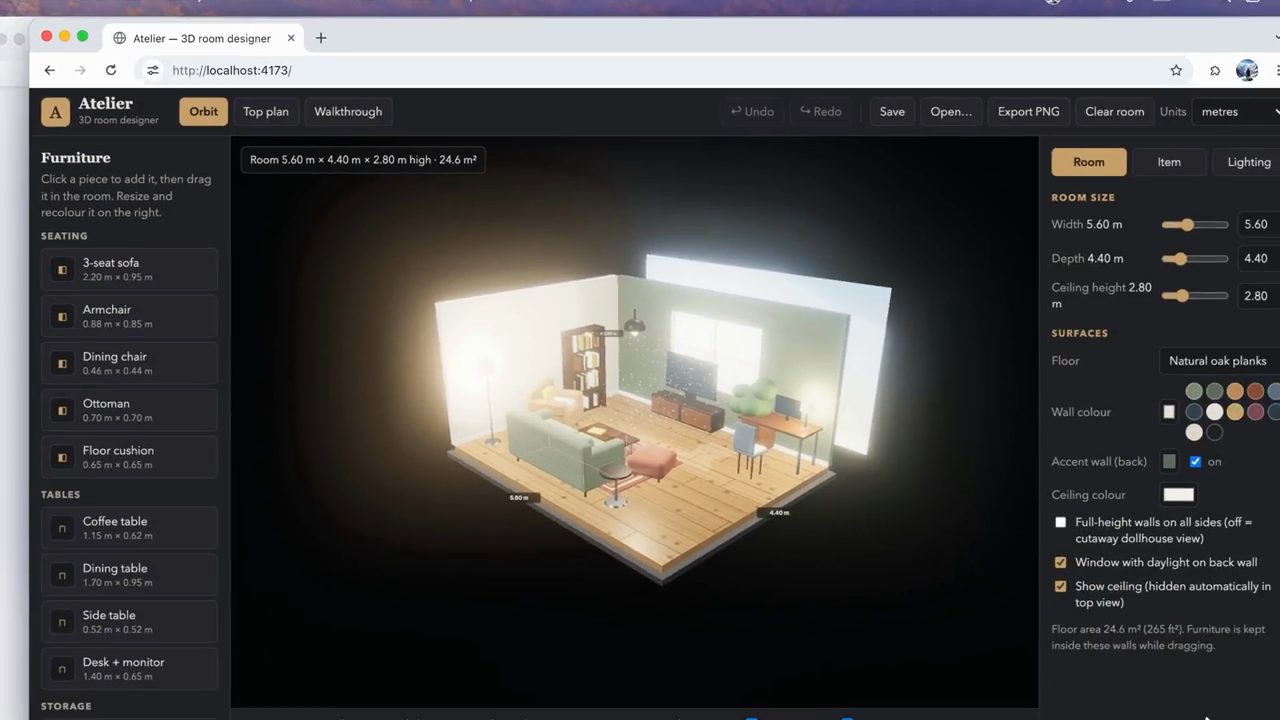Viewport: 1280px width, 720px height.
Task: Turn off accent wall checkbox
Action: [1195, 462]
